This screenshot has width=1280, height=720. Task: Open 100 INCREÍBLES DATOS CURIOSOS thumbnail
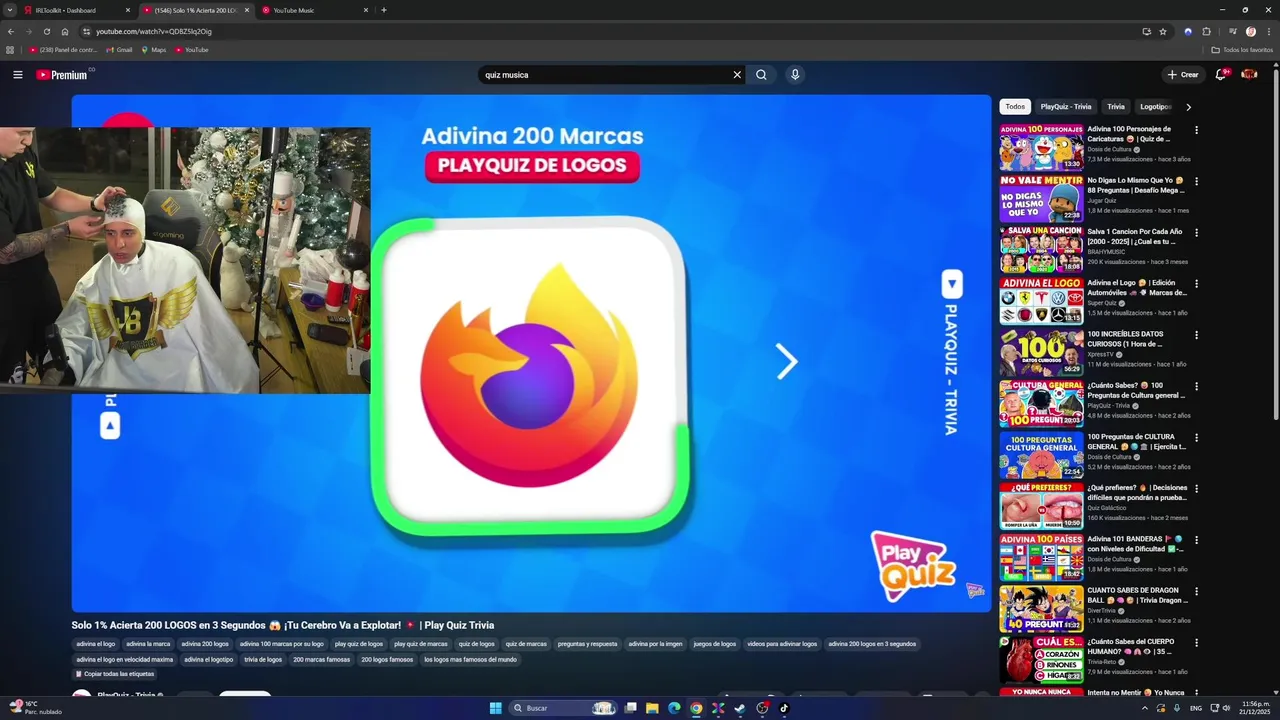coord(1041,352)
